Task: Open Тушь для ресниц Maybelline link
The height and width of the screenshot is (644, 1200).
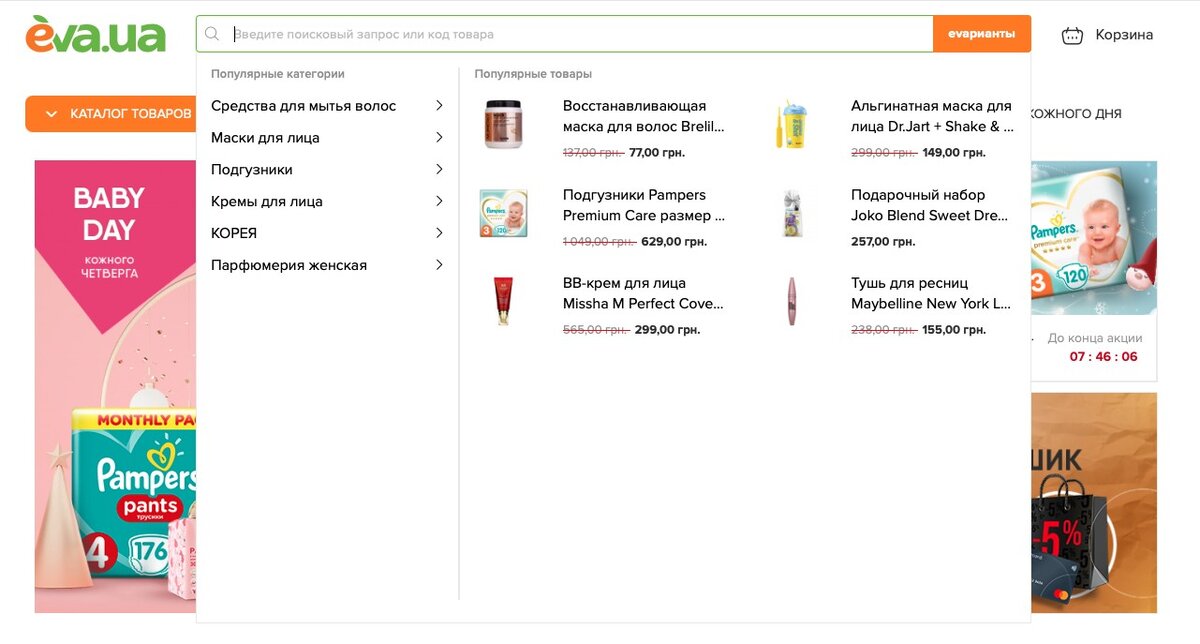Action: 931,293
